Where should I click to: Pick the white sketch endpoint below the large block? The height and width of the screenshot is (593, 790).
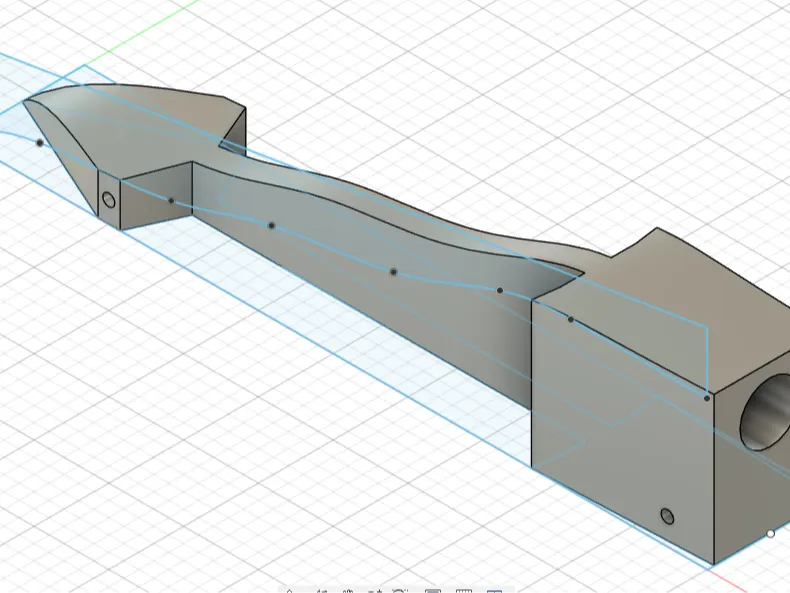point(770,533)
